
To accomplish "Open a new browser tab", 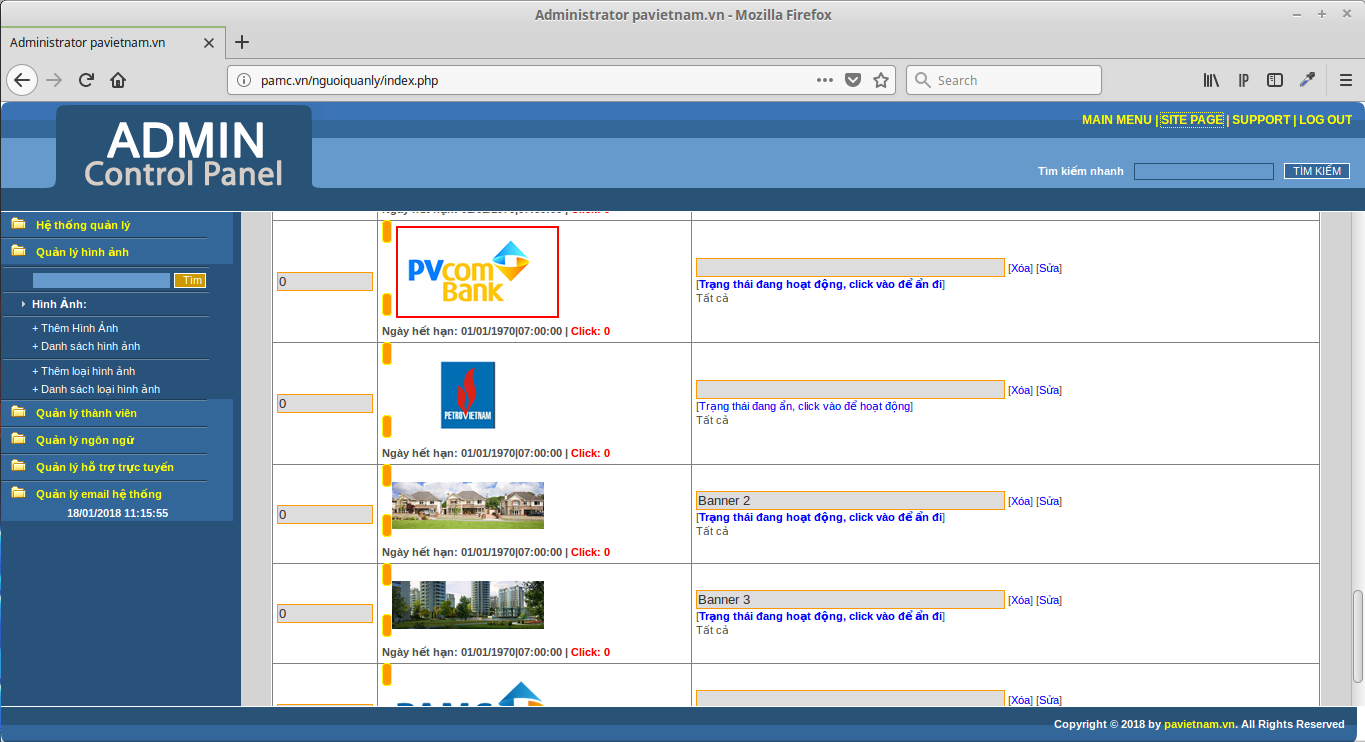I will (x=241, y=42).
